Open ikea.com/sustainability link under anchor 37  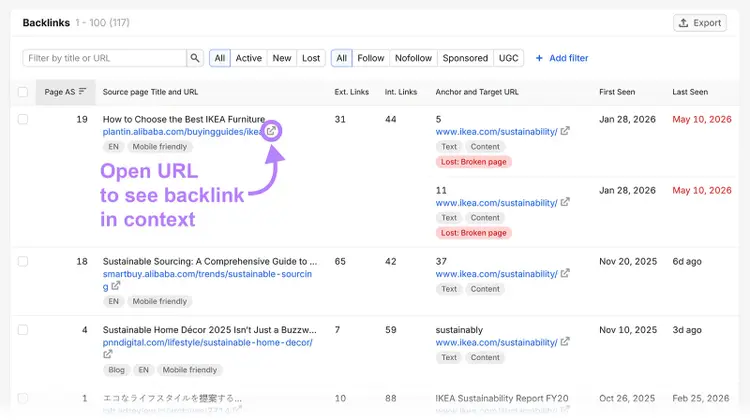[x=496, y=274]
